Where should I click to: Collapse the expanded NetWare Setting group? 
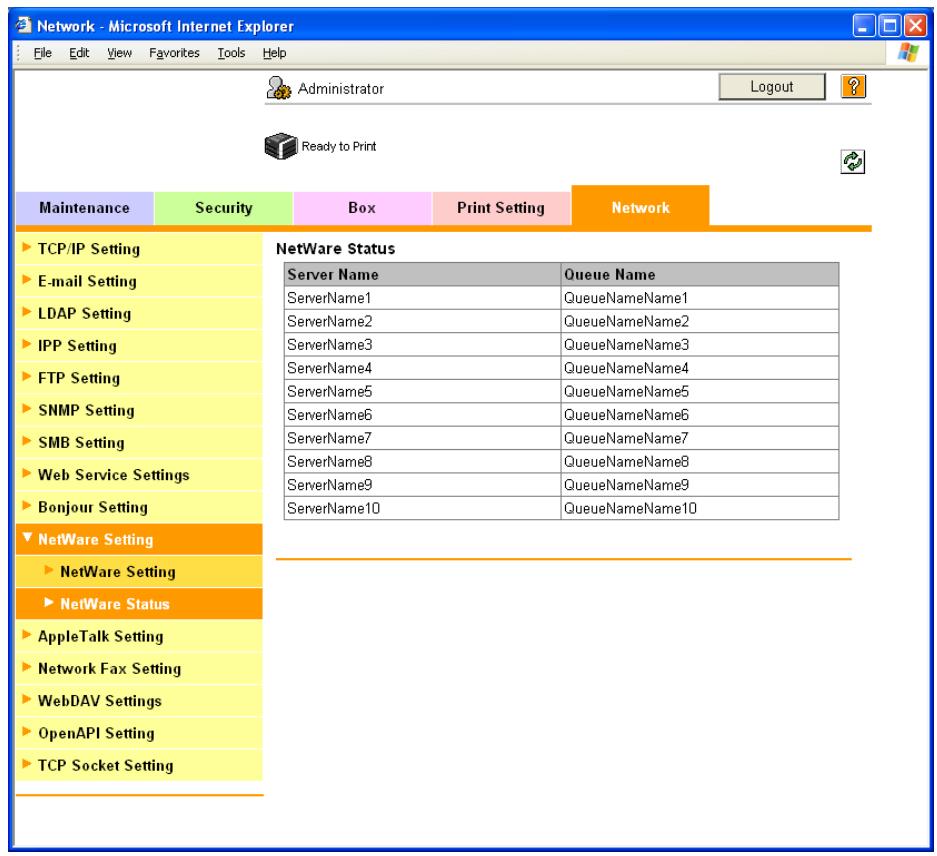pos(139,539)
